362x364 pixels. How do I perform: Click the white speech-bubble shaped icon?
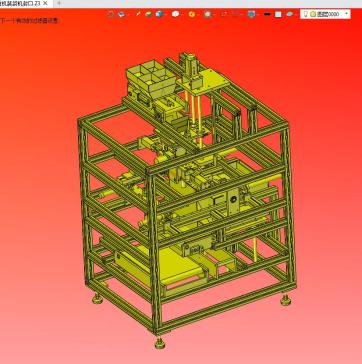(x=176, y=14)
